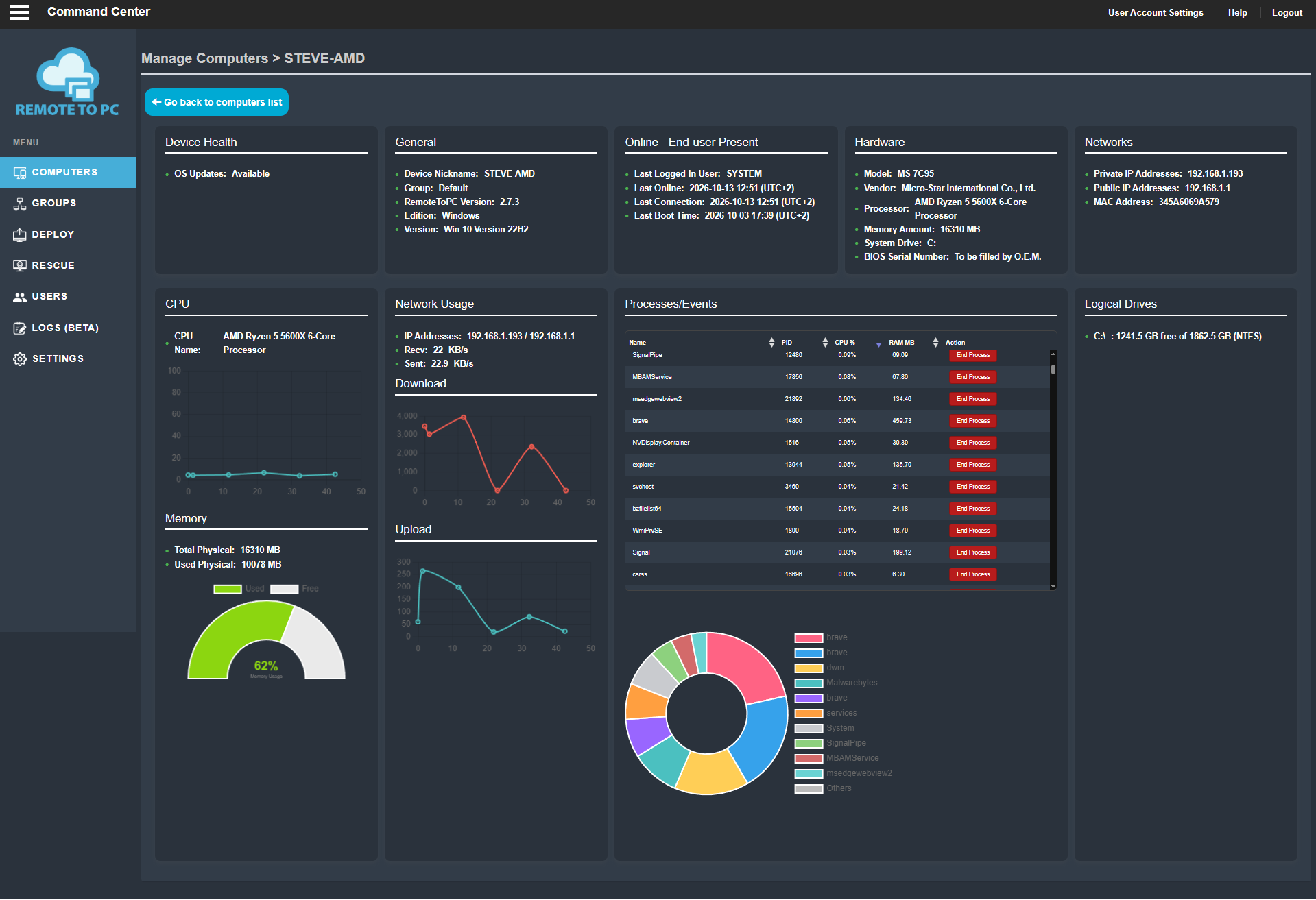End the bzfilelist64 process

tap(972, 509)
